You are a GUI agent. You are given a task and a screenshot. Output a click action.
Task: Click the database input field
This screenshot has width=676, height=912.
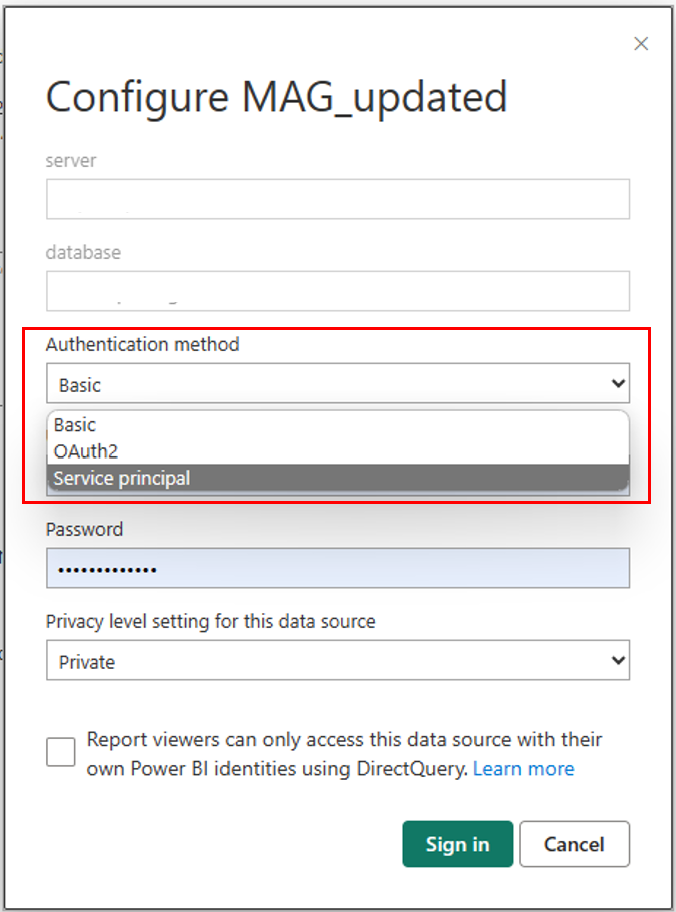pos(338,291)
